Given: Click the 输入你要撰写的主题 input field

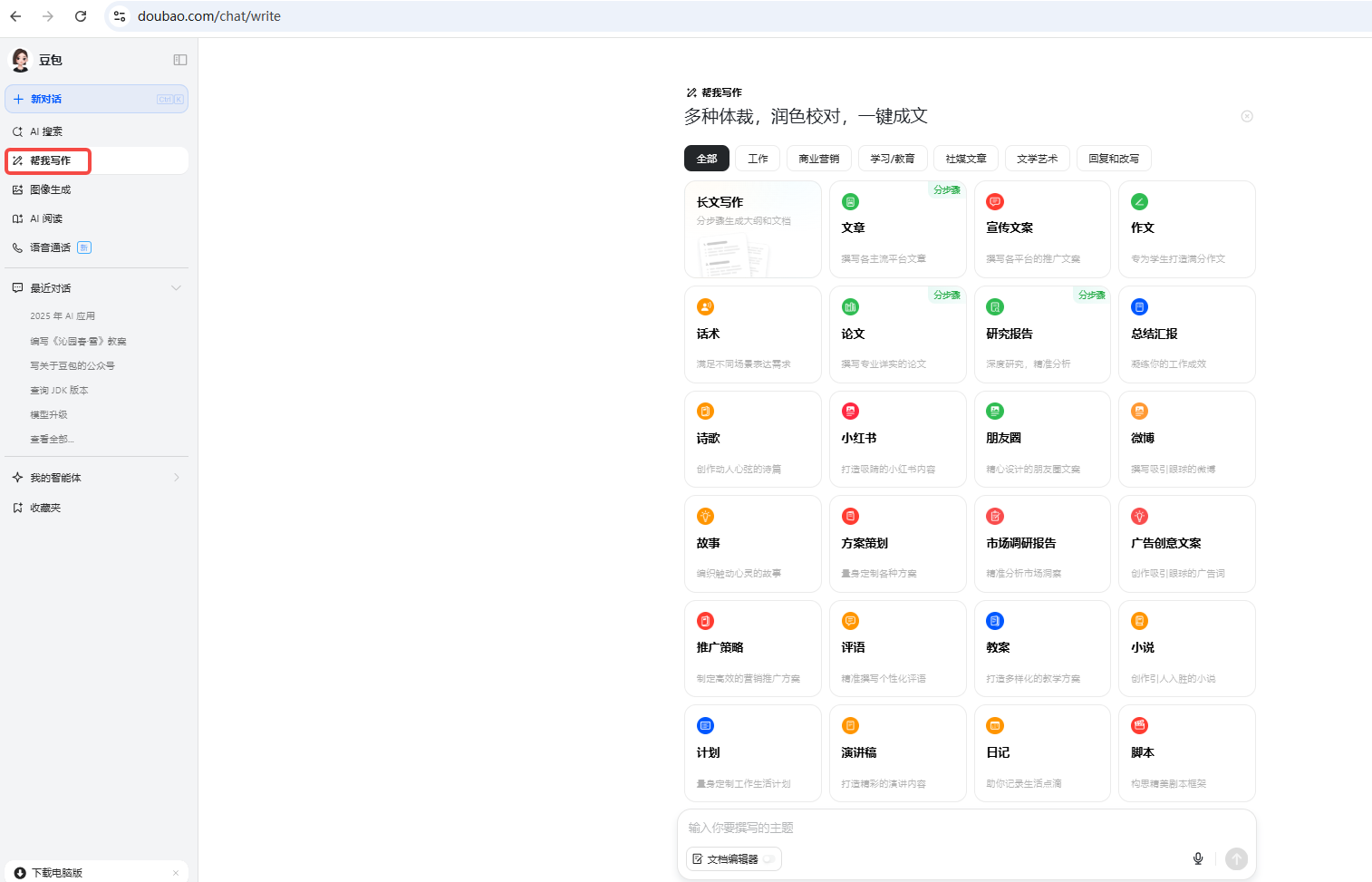Looking at the screenshot, I should [966, 828].
